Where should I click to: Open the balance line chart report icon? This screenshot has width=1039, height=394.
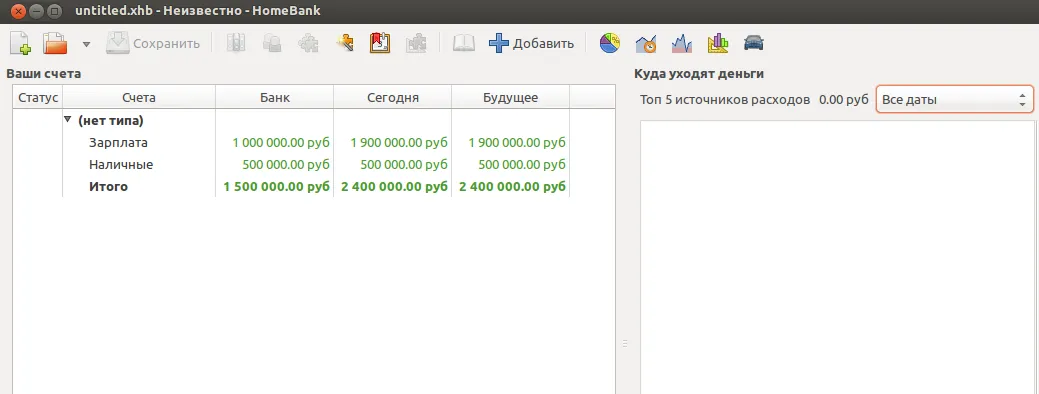682,44
